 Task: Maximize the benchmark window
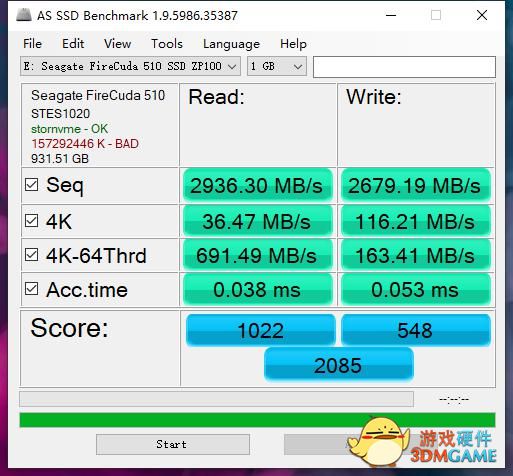(436, 15)
